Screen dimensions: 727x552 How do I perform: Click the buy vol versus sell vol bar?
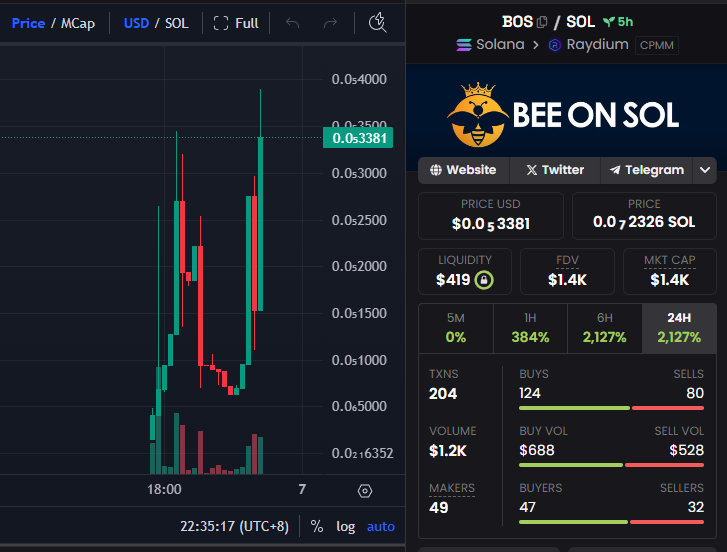pos(612,465)
